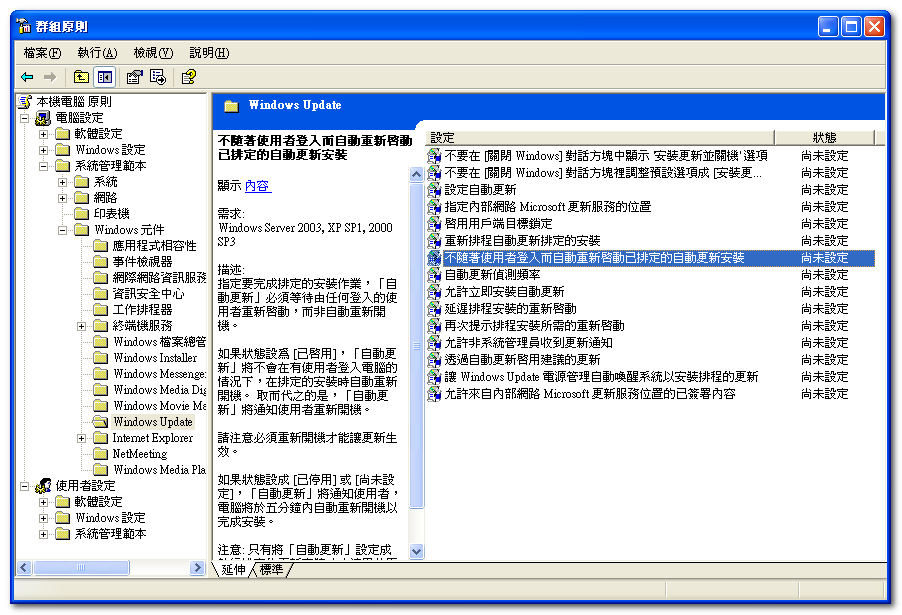This screenshot has width=902, height=615.
Task: Open the 檔案(F) menu
Action: 42,53
